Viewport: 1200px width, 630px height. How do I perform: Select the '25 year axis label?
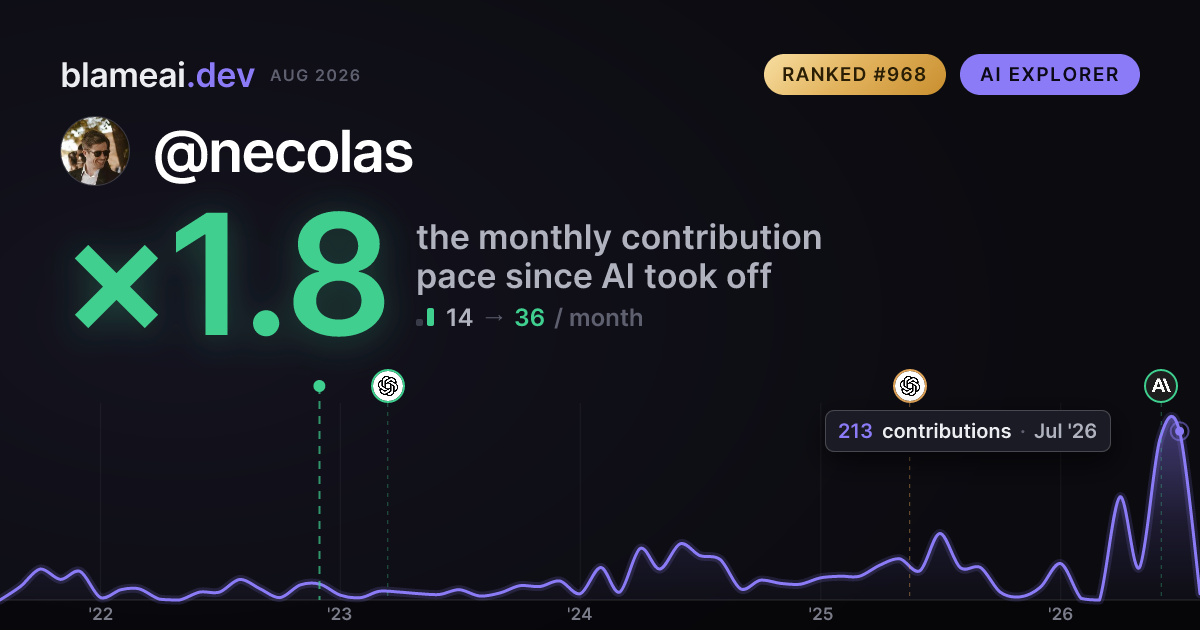(x=820, y=613)
